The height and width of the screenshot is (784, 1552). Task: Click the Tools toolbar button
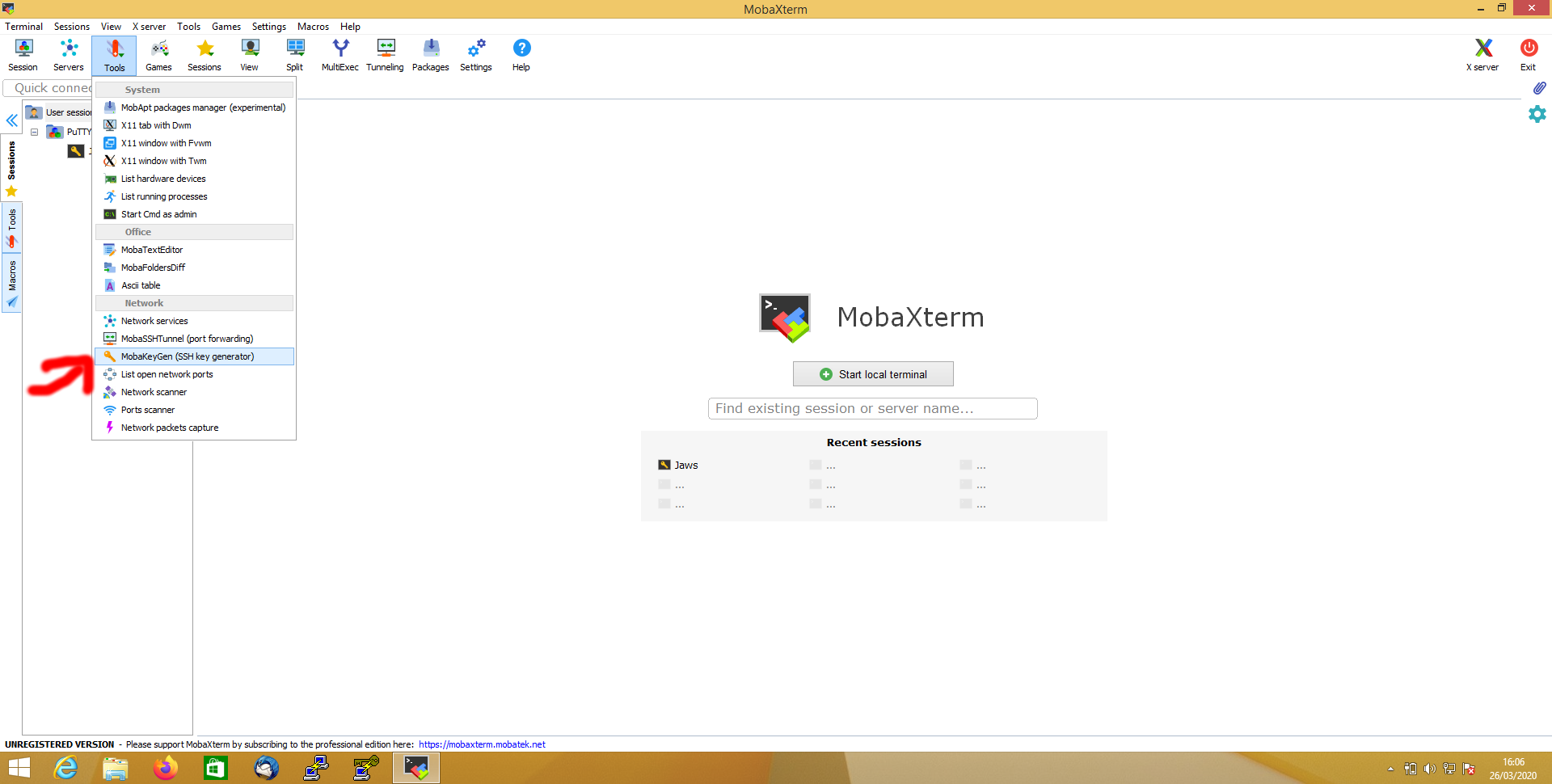pos(114,55)
